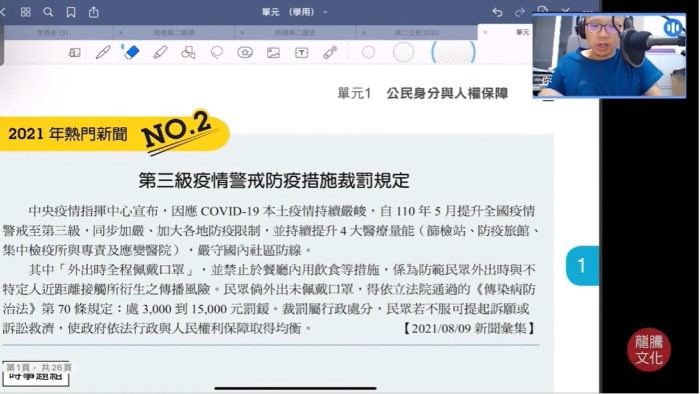Select the Eraser tool
The width and height of the screenshot is (700, 394).
(x=131, y=52)
